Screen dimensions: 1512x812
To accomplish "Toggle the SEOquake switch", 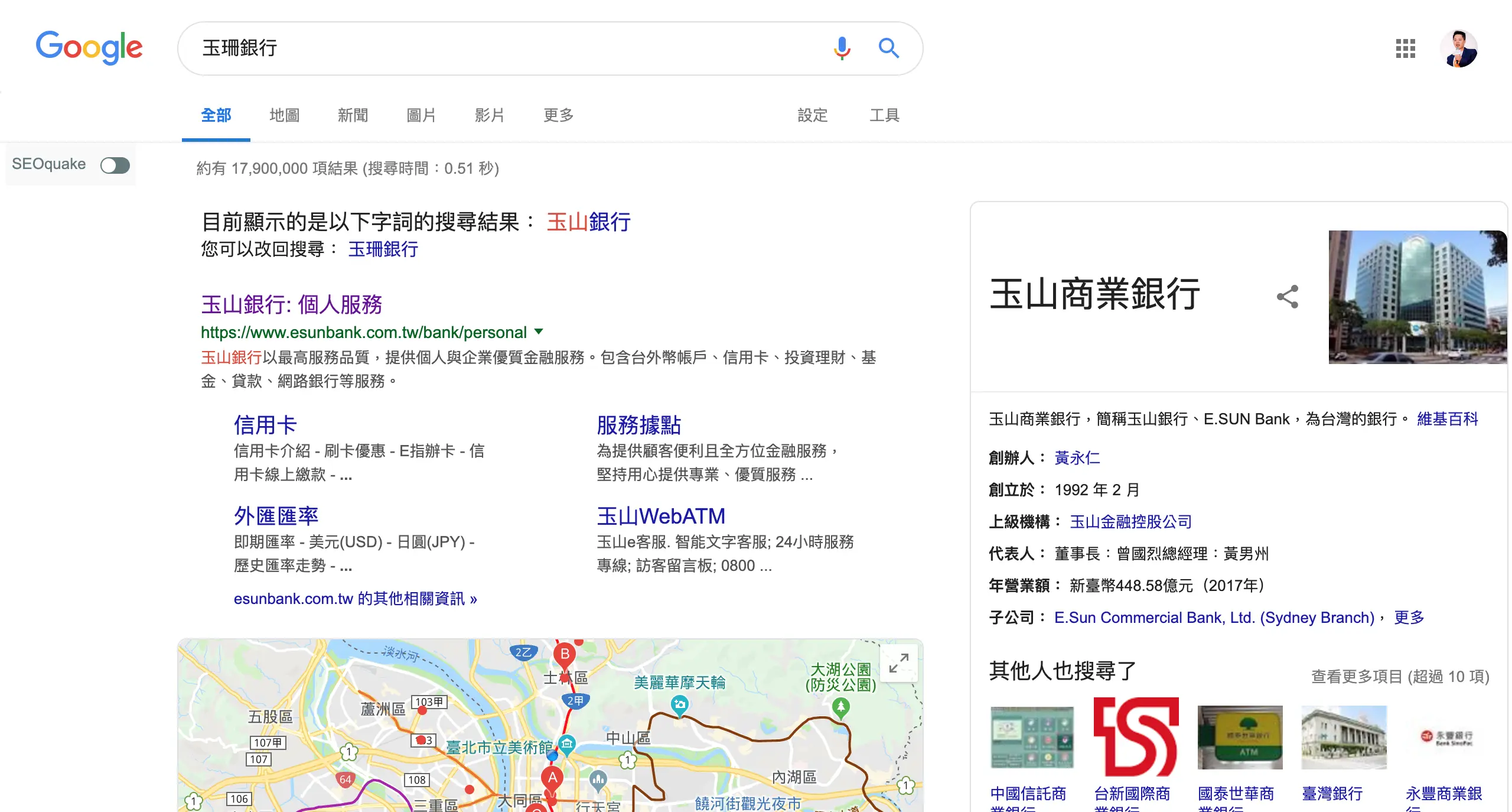I will click(115, 165).
